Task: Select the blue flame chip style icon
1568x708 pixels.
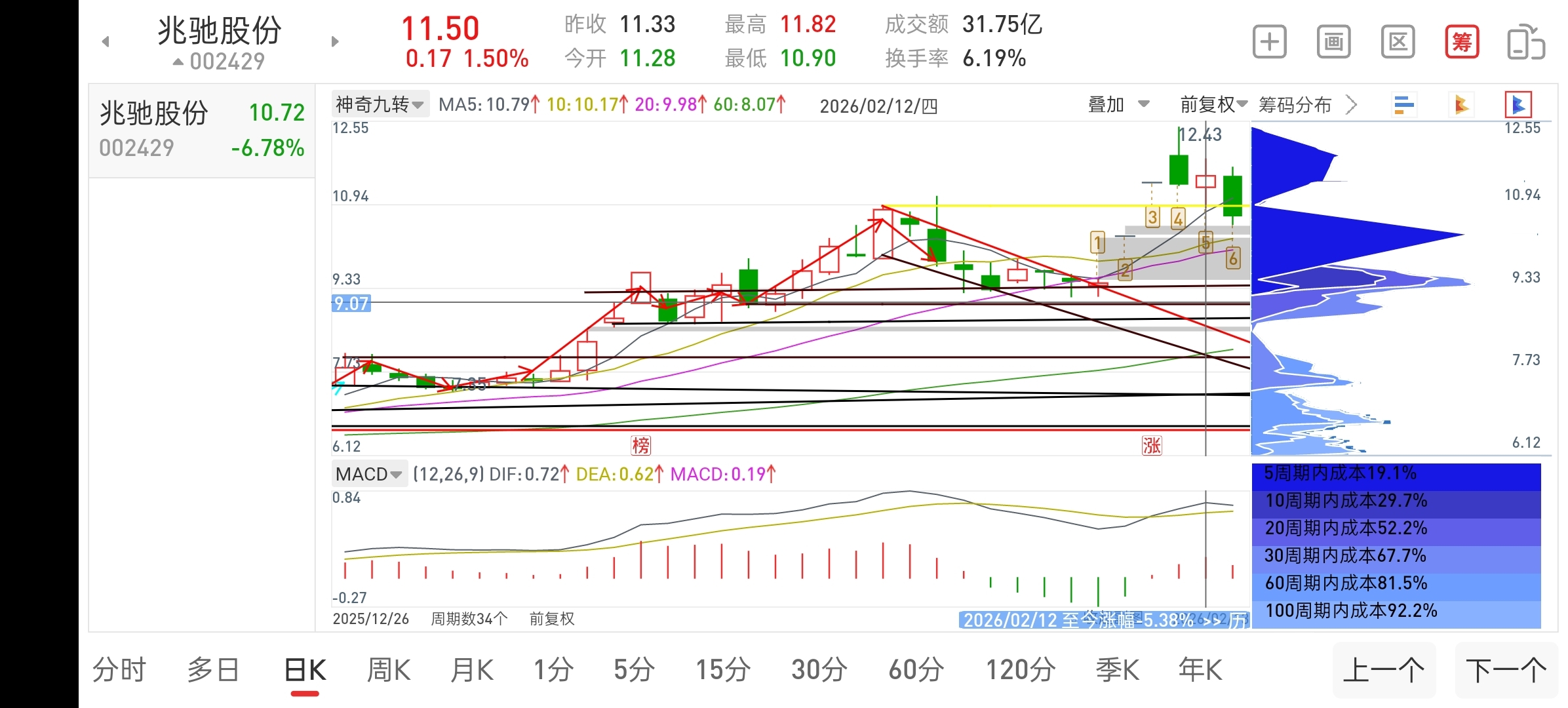Action: (1518, 105)
